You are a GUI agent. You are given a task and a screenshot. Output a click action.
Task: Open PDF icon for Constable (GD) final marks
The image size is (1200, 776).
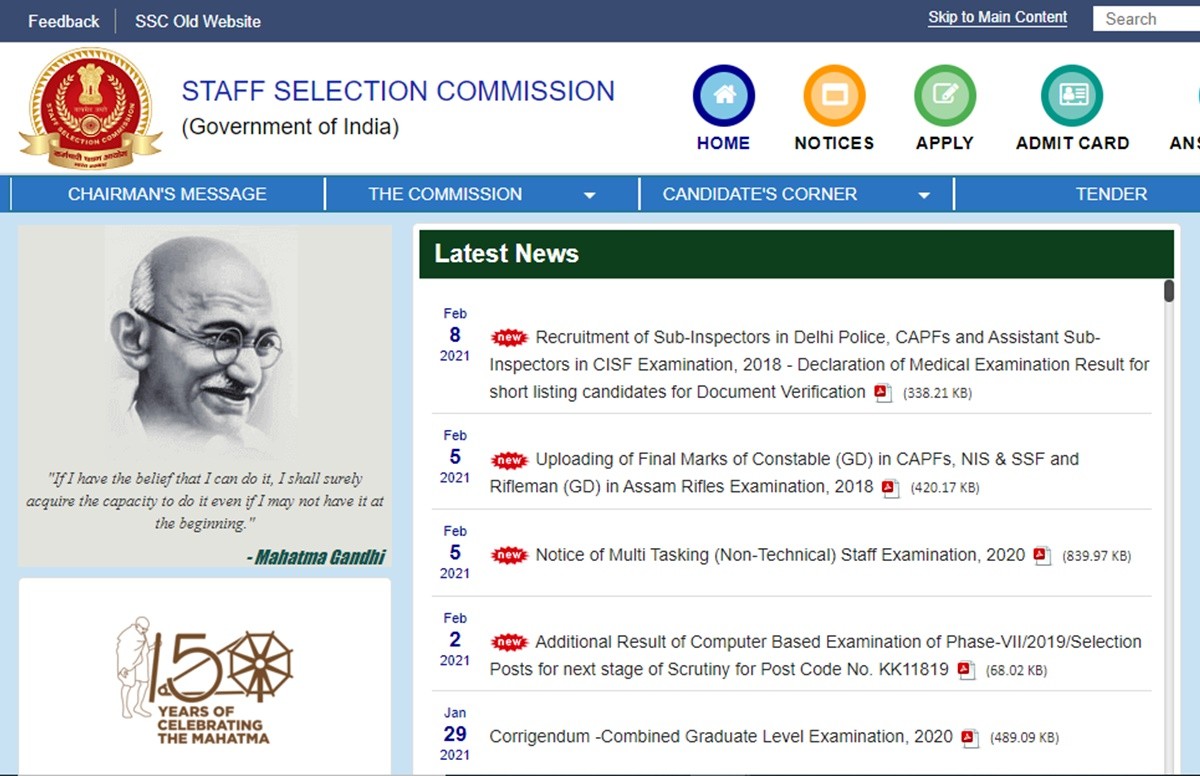click(890, 488)
